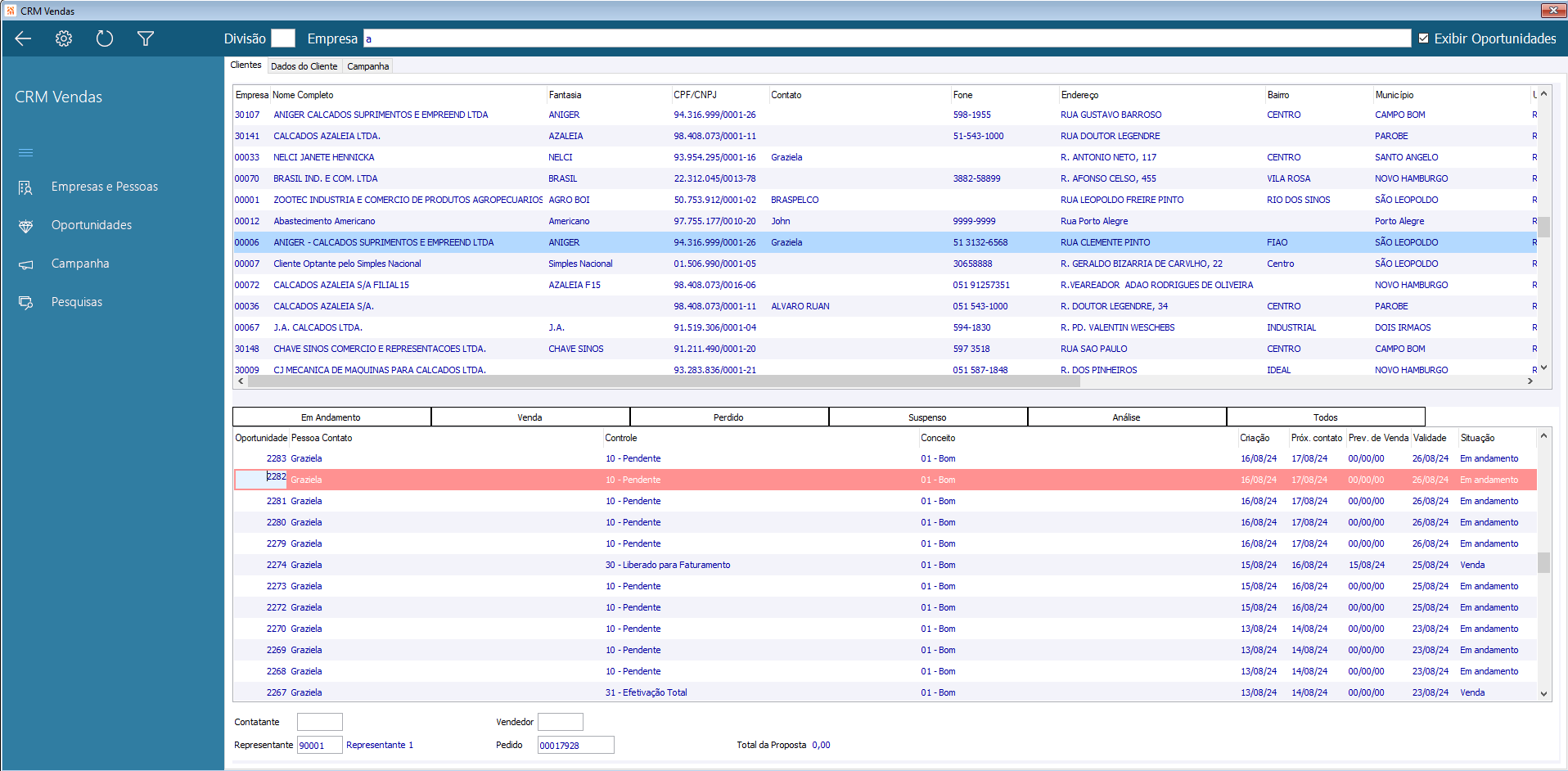The width and height of the screenshot is (1568, 771).
Task: Open the filter funnel icon
Action: click(146, 38)
